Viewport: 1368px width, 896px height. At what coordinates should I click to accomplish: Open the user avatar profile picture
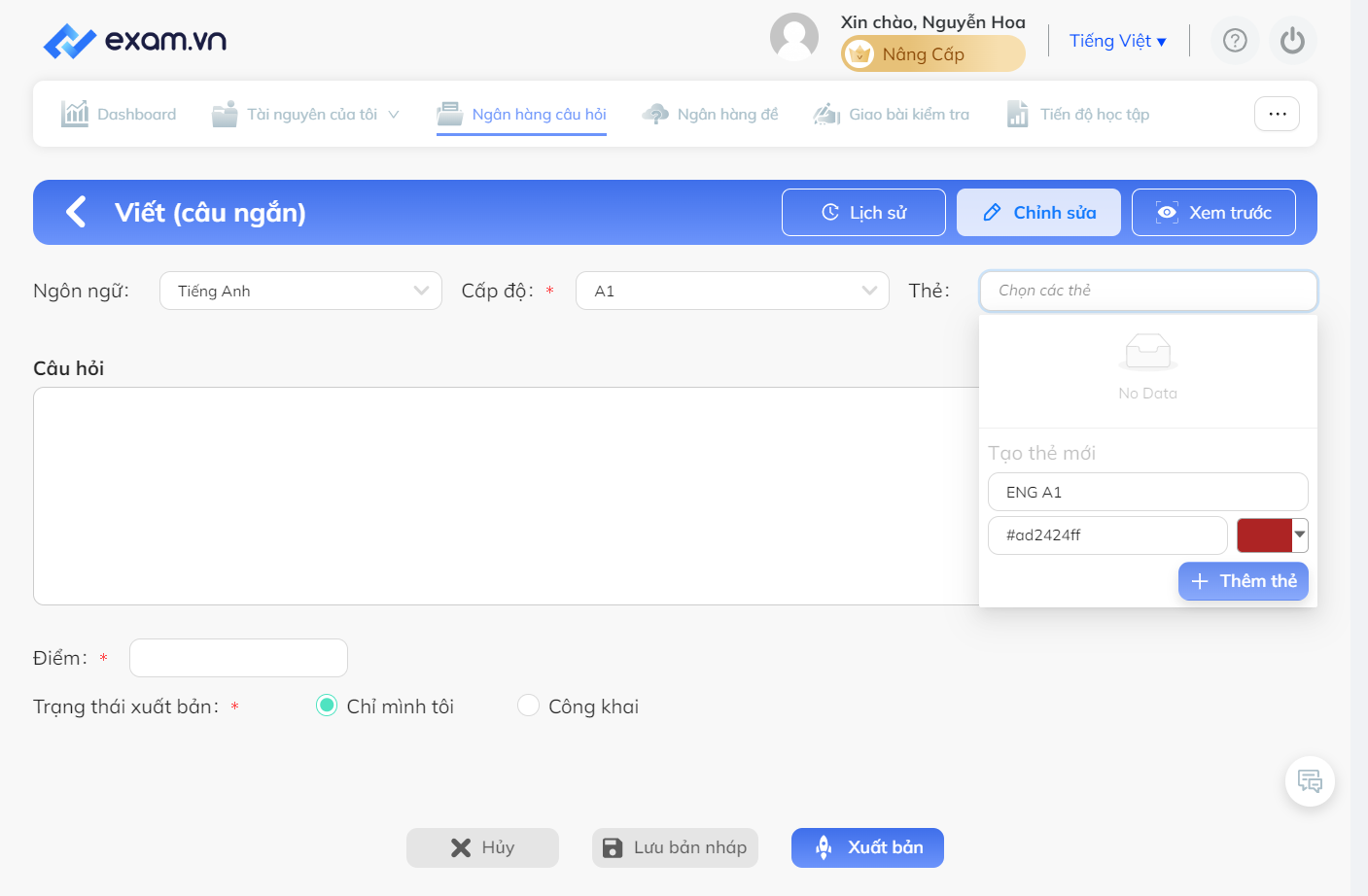click(794, 37)
